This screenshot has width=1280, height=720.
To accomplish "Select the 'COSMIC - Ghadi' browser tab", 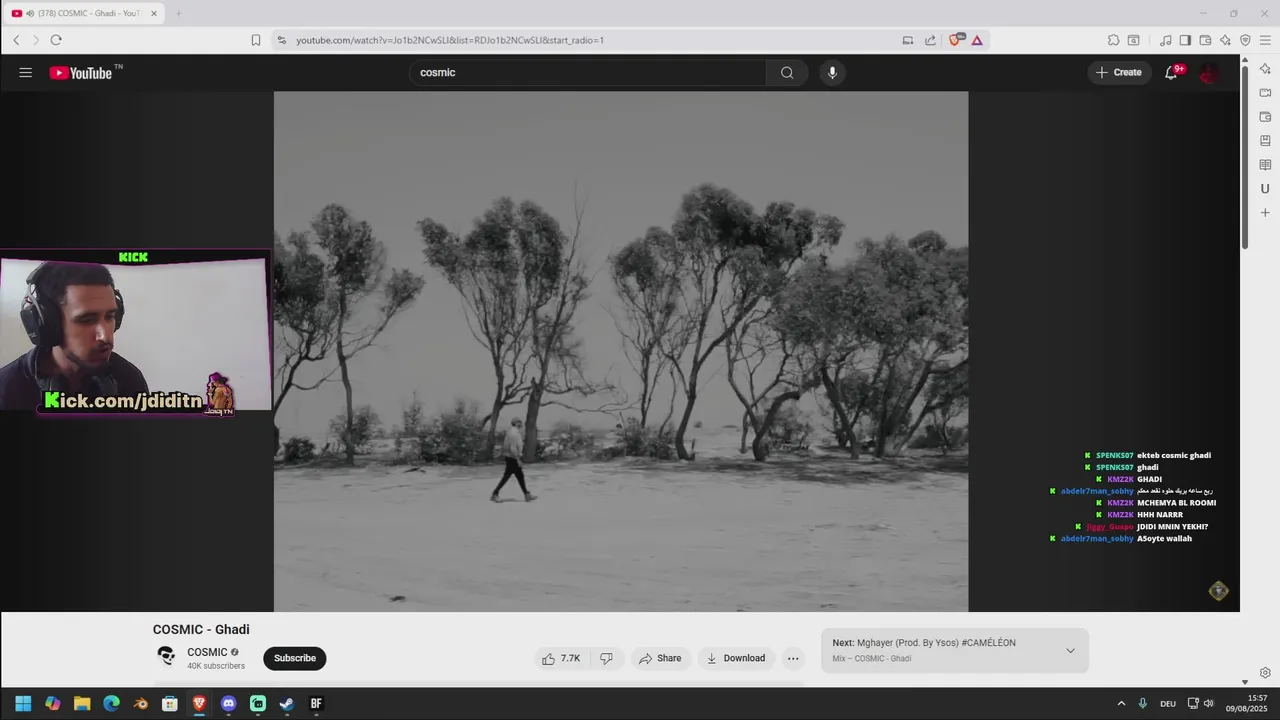I will click(x=85, y=13).
